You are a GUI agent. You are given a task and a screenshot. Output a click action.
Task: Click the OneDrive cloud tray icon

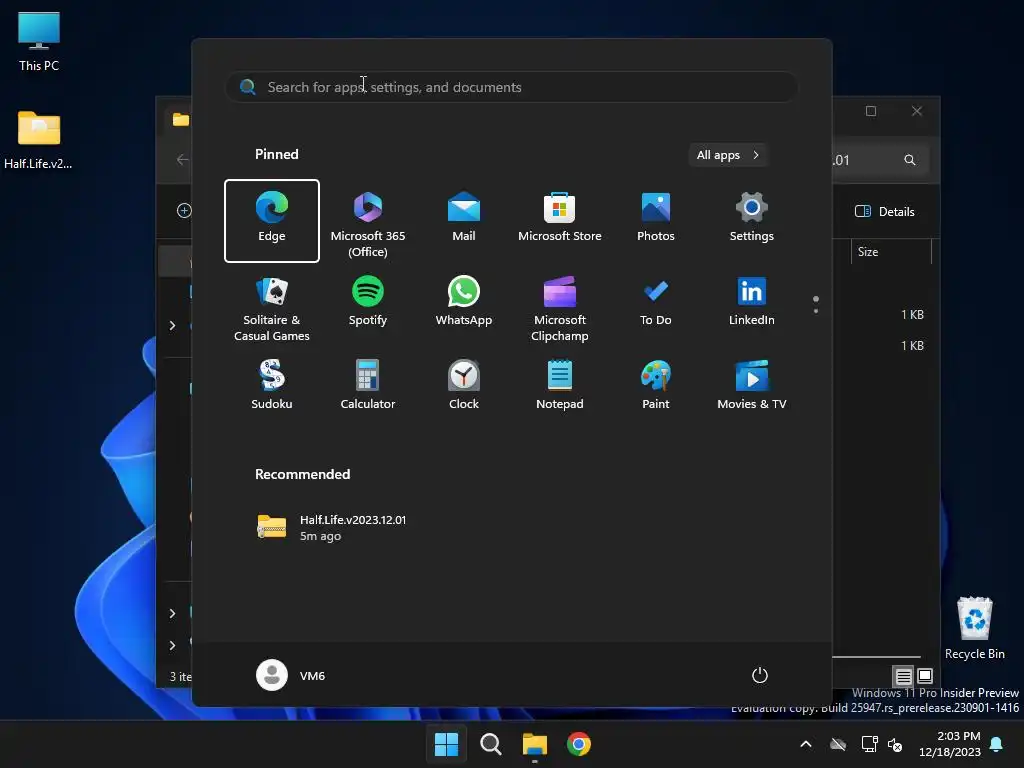click(x=838, y=744)
